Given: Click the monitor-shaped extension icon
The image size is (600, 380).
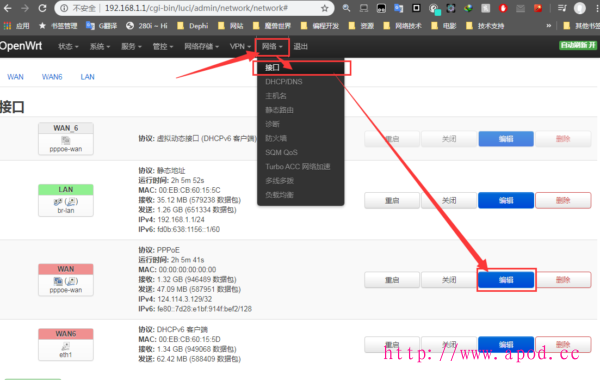Looking at the screenshot, I should coord(364,8).
